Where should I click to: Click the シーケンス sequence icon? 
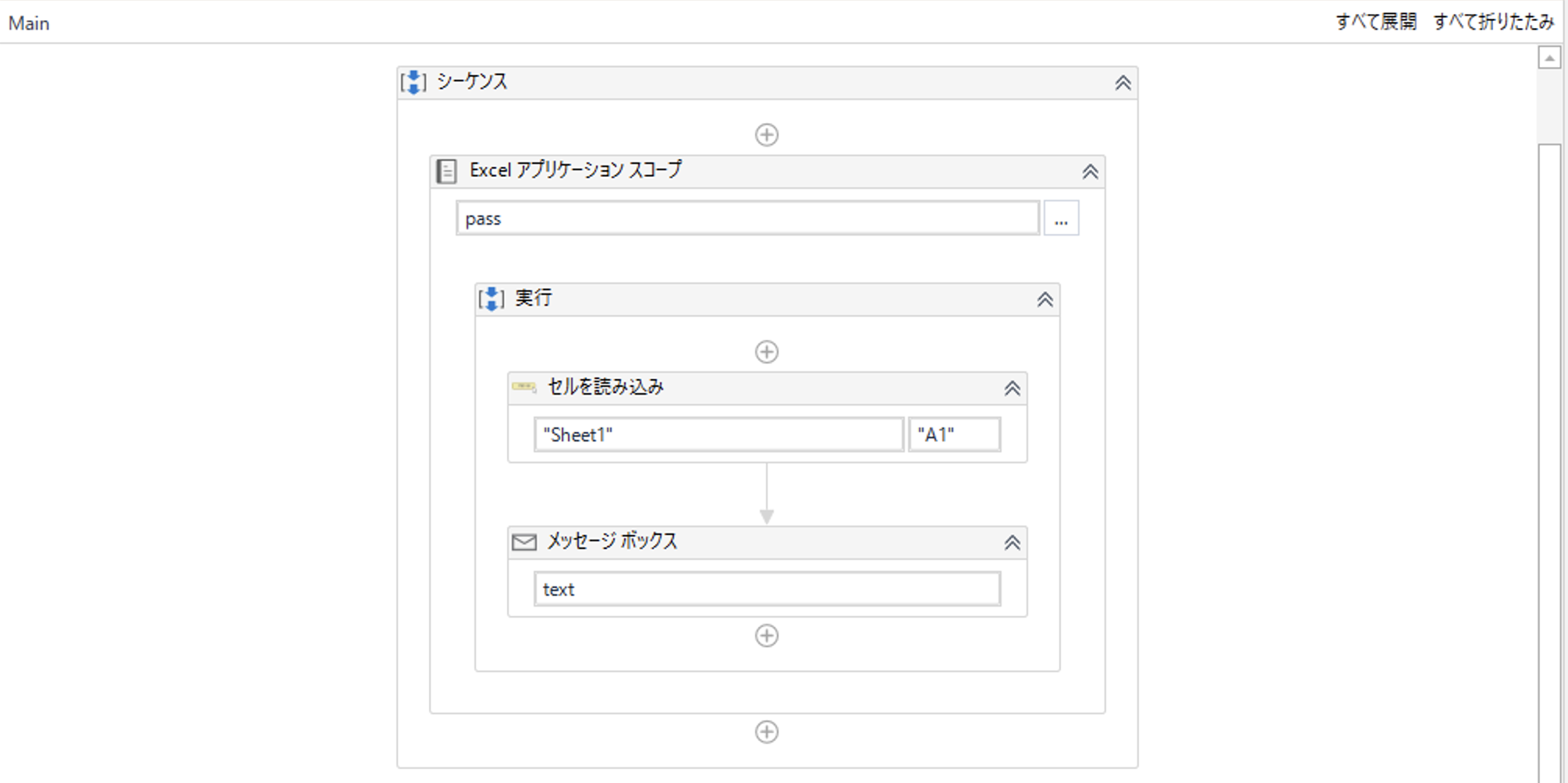coord(413,82)
